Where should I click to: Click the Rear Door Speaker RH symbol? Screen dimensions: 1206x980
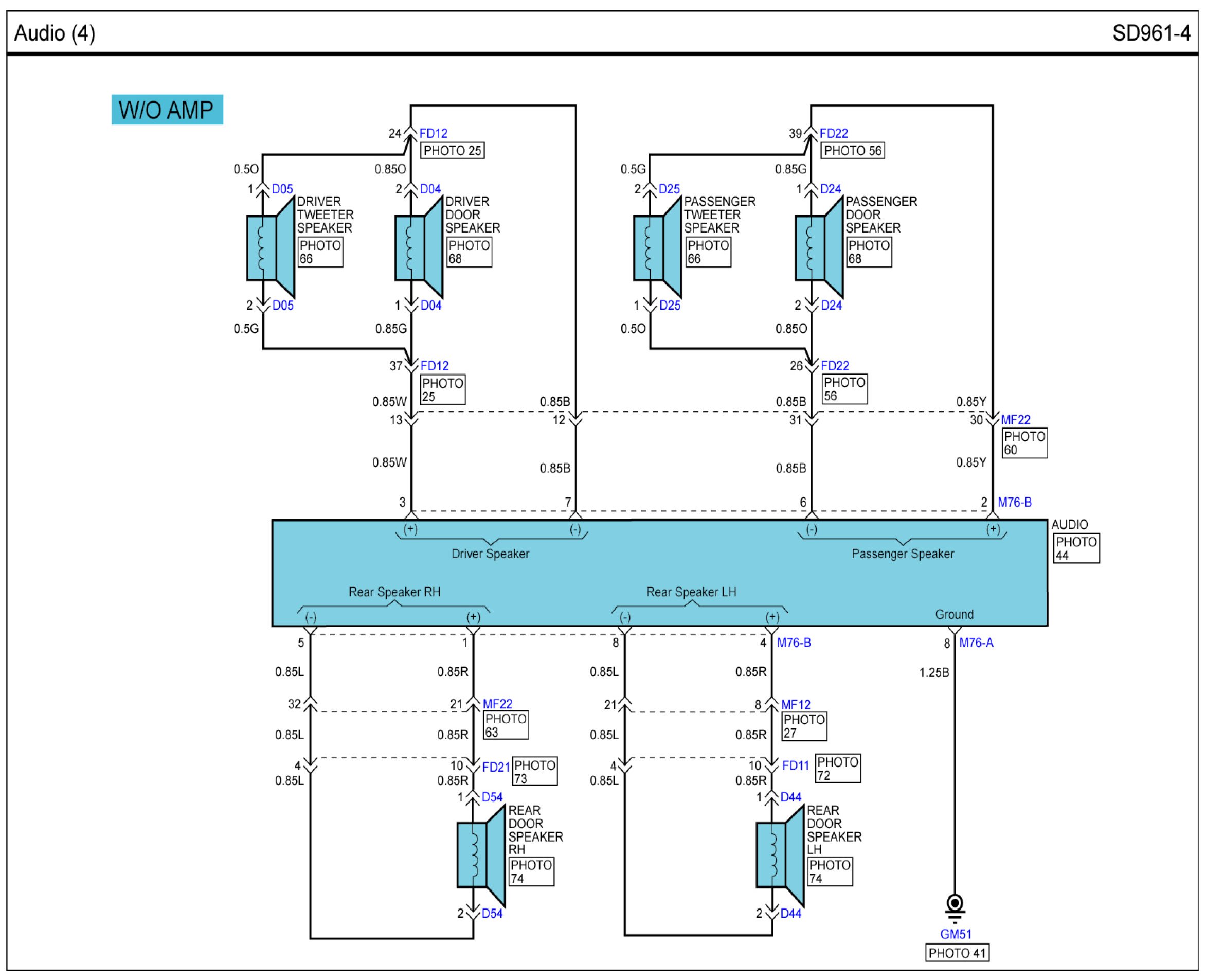480,855
